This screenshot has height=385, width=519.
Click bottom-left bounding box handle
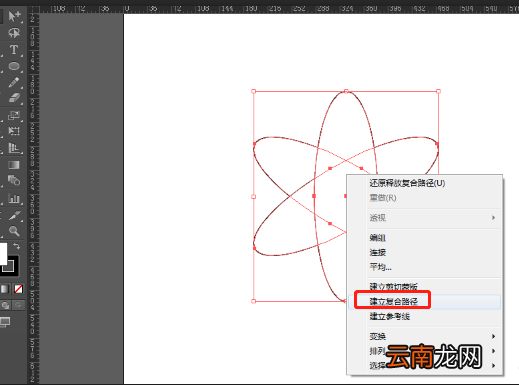pos(253,301)
